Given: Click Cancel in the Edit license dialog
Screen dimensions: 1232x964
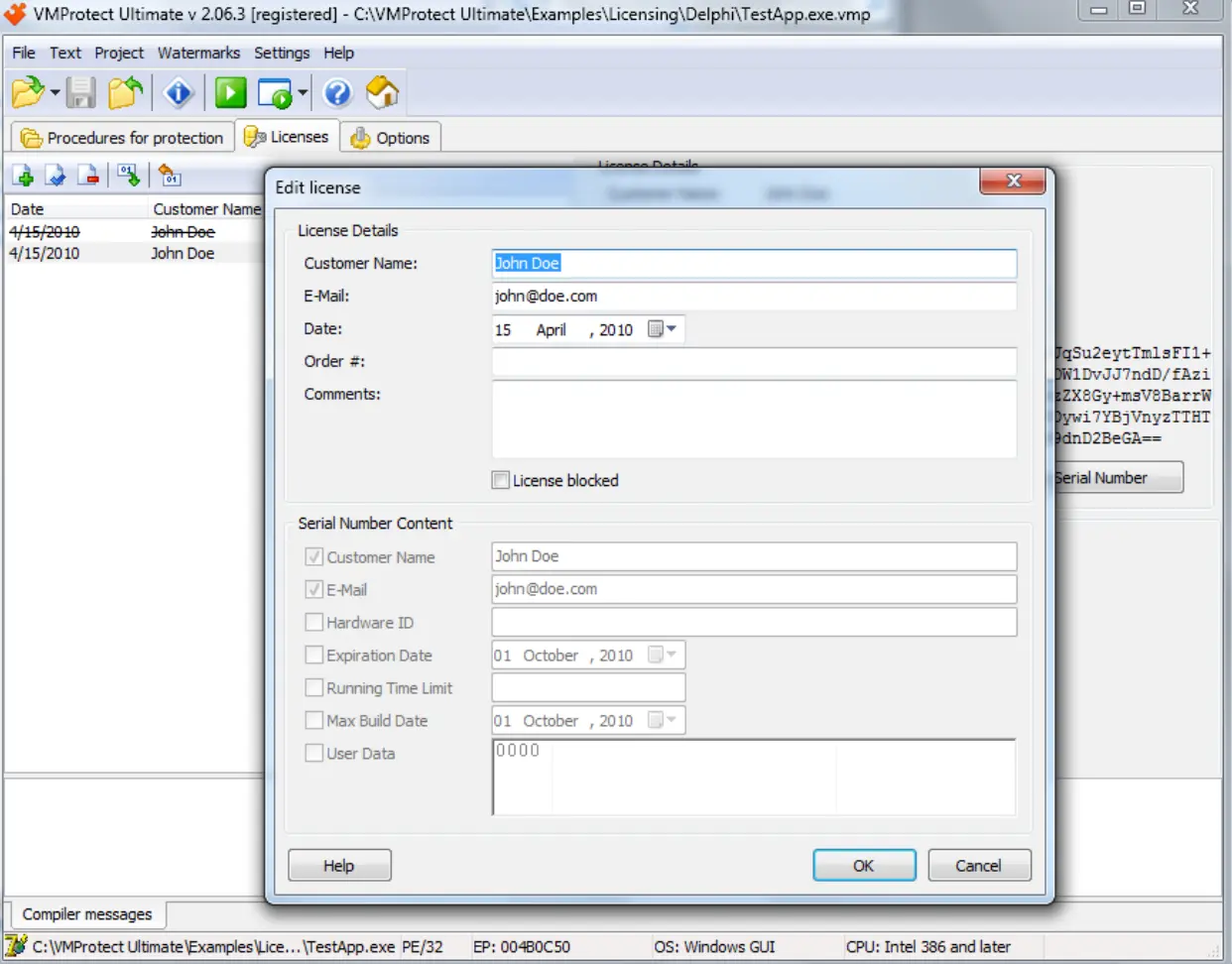Looking at the screenshot, I should point(978,865).
